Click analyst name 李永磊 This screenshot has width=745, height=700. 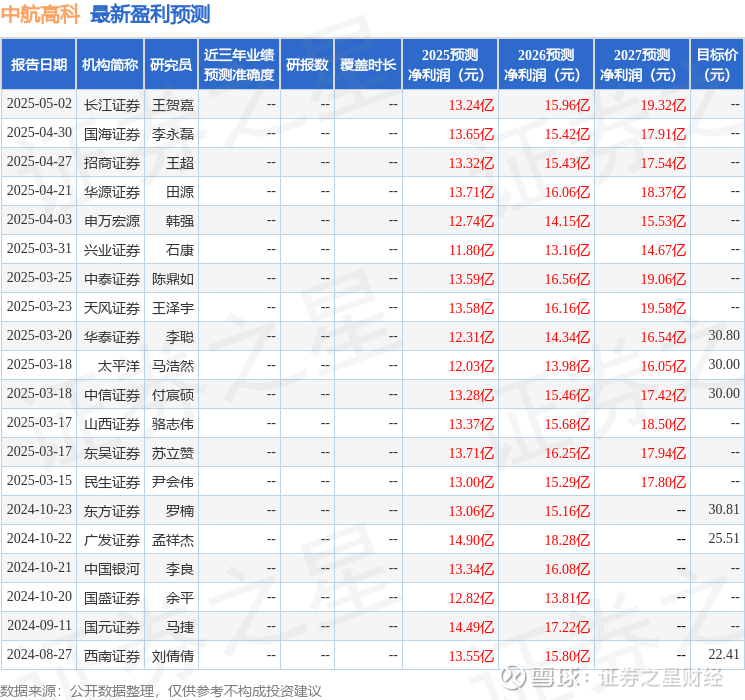173,134
